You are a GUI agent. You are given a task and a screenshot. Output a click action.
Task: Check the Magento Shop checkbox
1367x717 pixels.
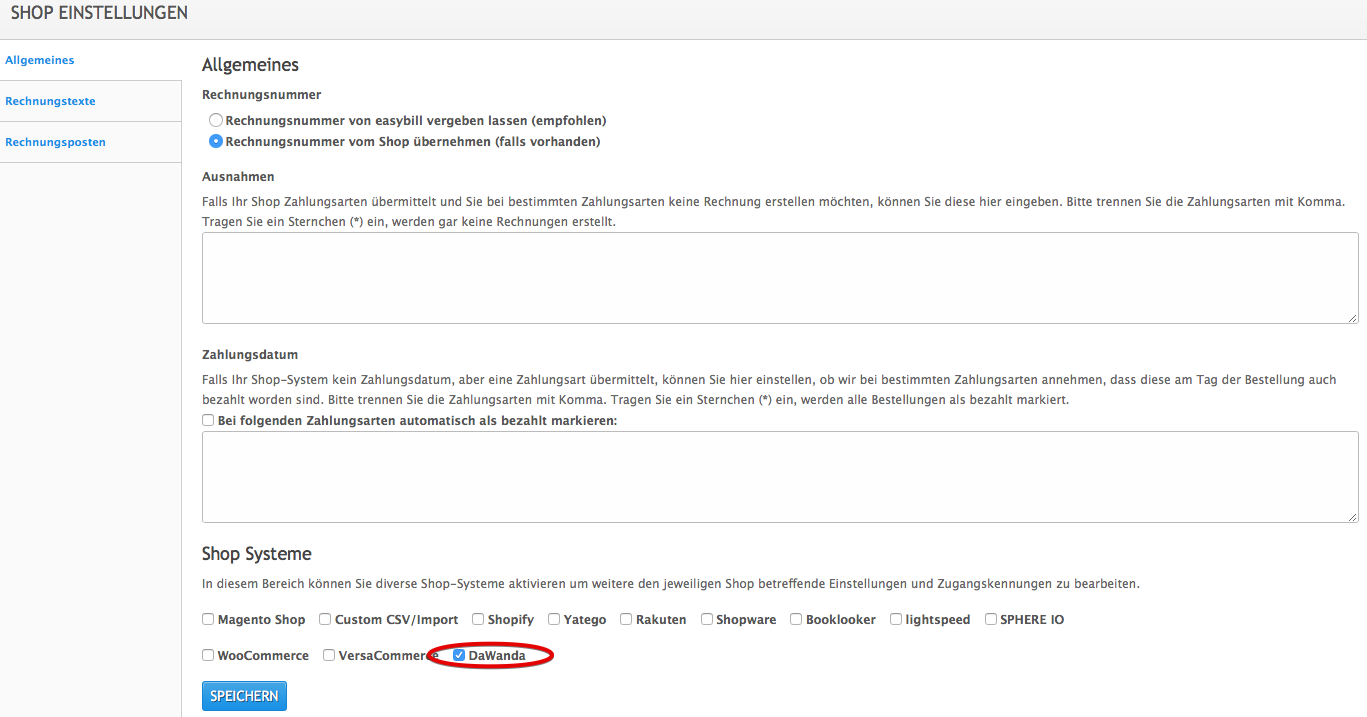pos(208,619)
